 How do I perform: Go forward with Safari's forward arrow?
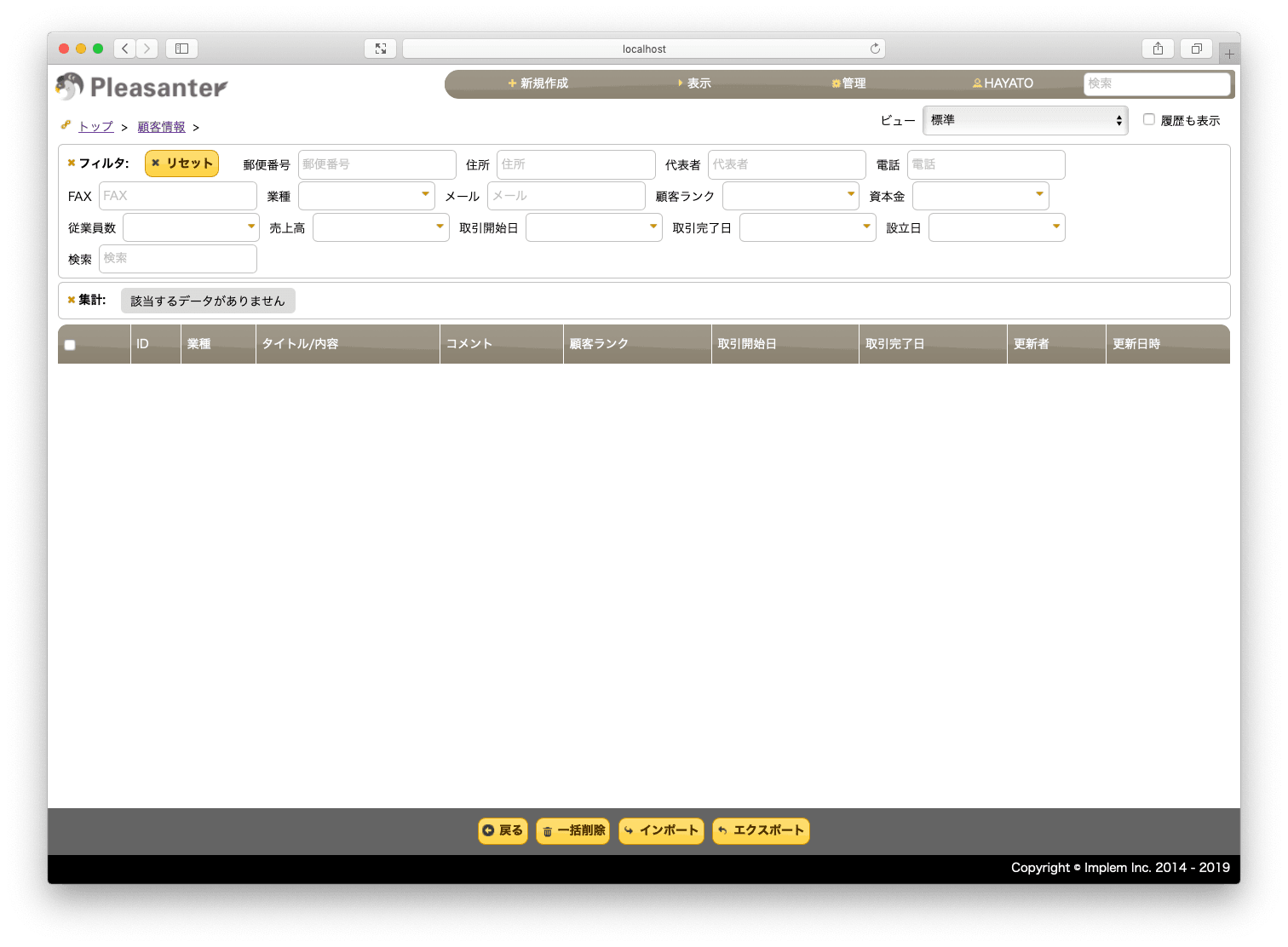(x=147, y=49)
